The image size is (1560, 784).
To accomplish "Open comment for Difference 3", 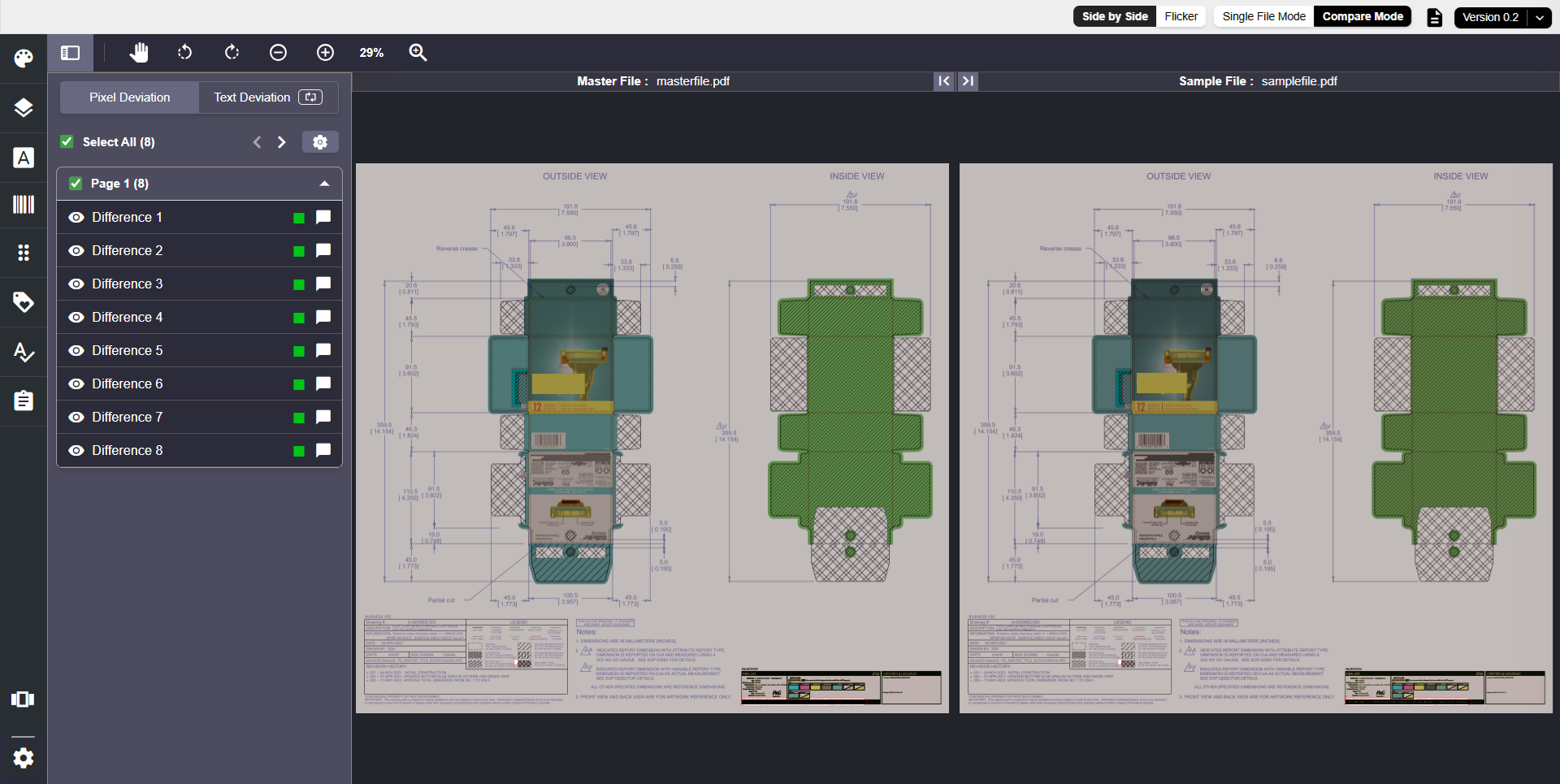I will 323,284.
